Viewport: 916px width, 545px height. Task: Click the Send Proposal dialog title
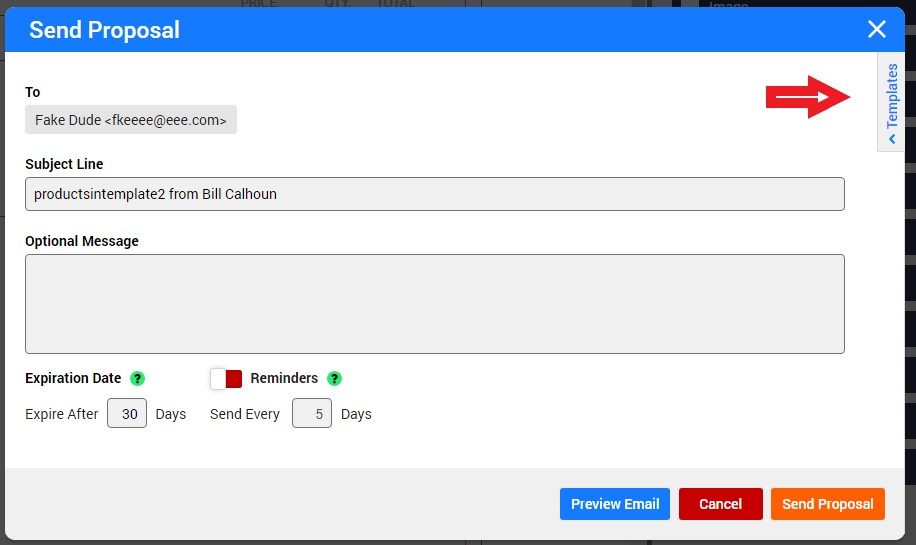104,30
